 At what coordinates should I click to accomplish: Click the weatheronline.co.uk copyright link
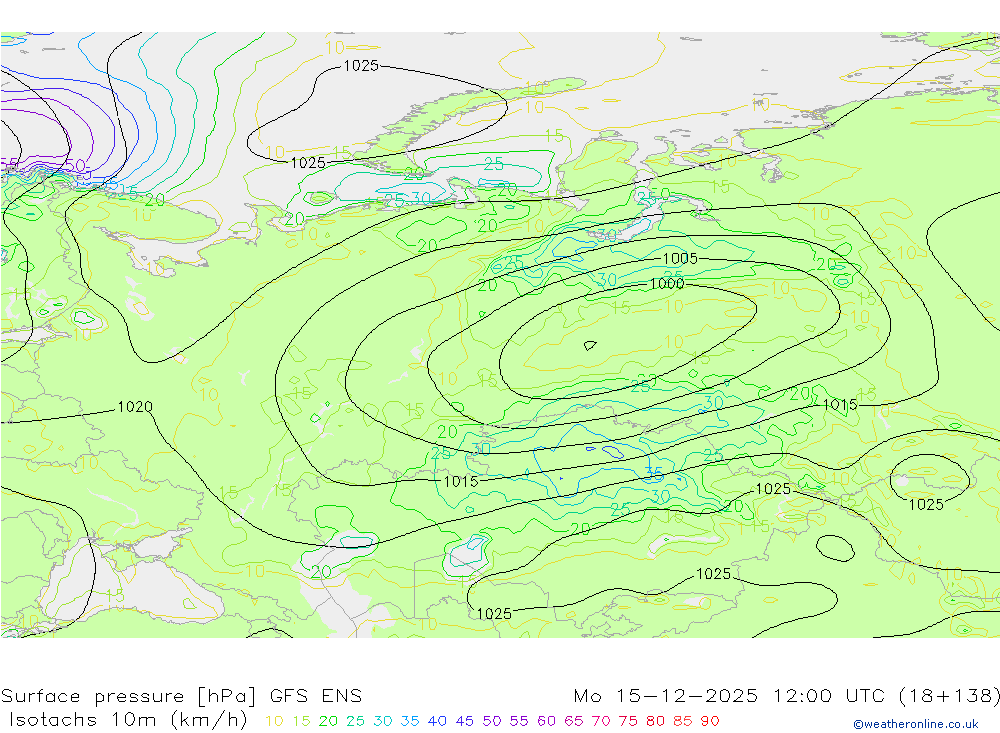(916, 724)
